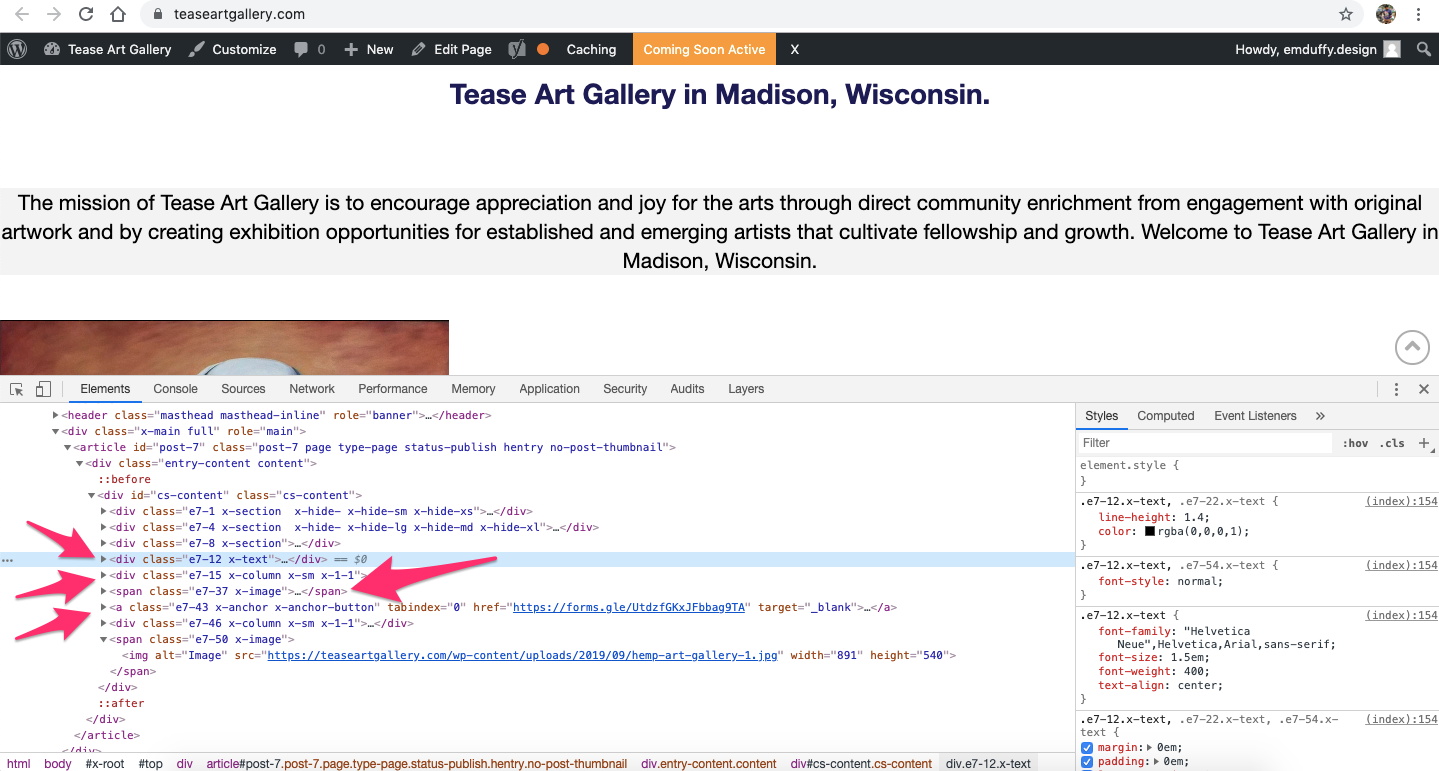Uncheck the margin property checkbox
Image resolution: width=1439 pixels, height=771 pixels.
coord(1088,747)
